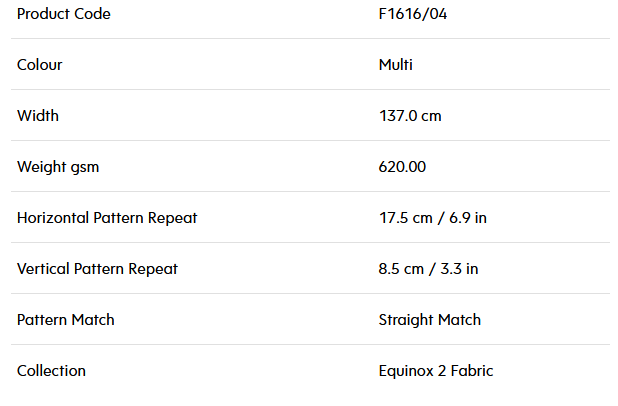Click the word gsm in Weight row
The height and width of the screenshot is (406, 618).
(85, 168)
